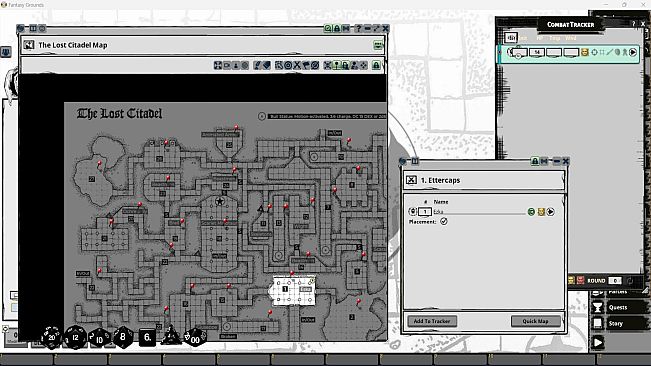The height and width of the screenshot is (366, 651).
Task: Click the ROUND number field
Action: 615,281
